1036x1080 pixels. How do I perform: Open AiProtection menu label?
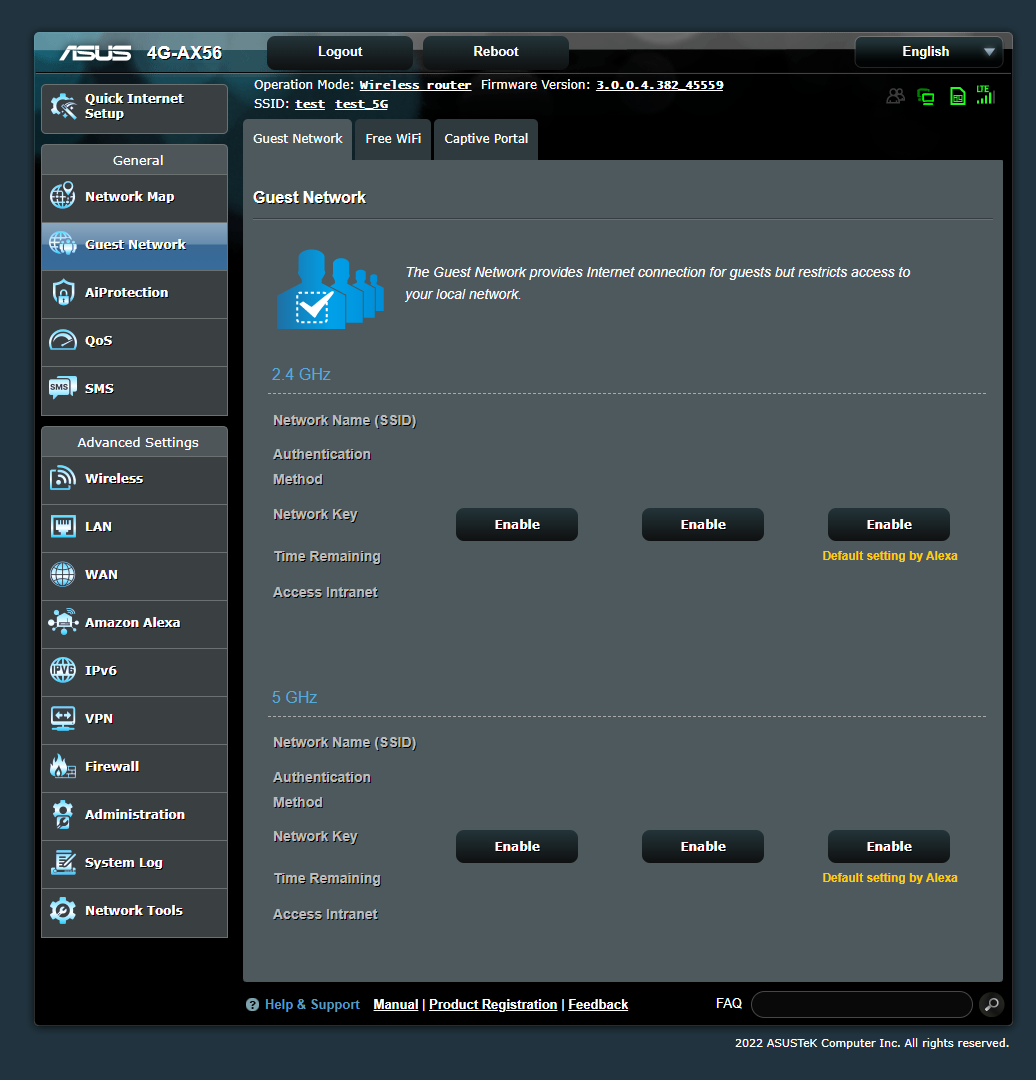click(126, 292)
